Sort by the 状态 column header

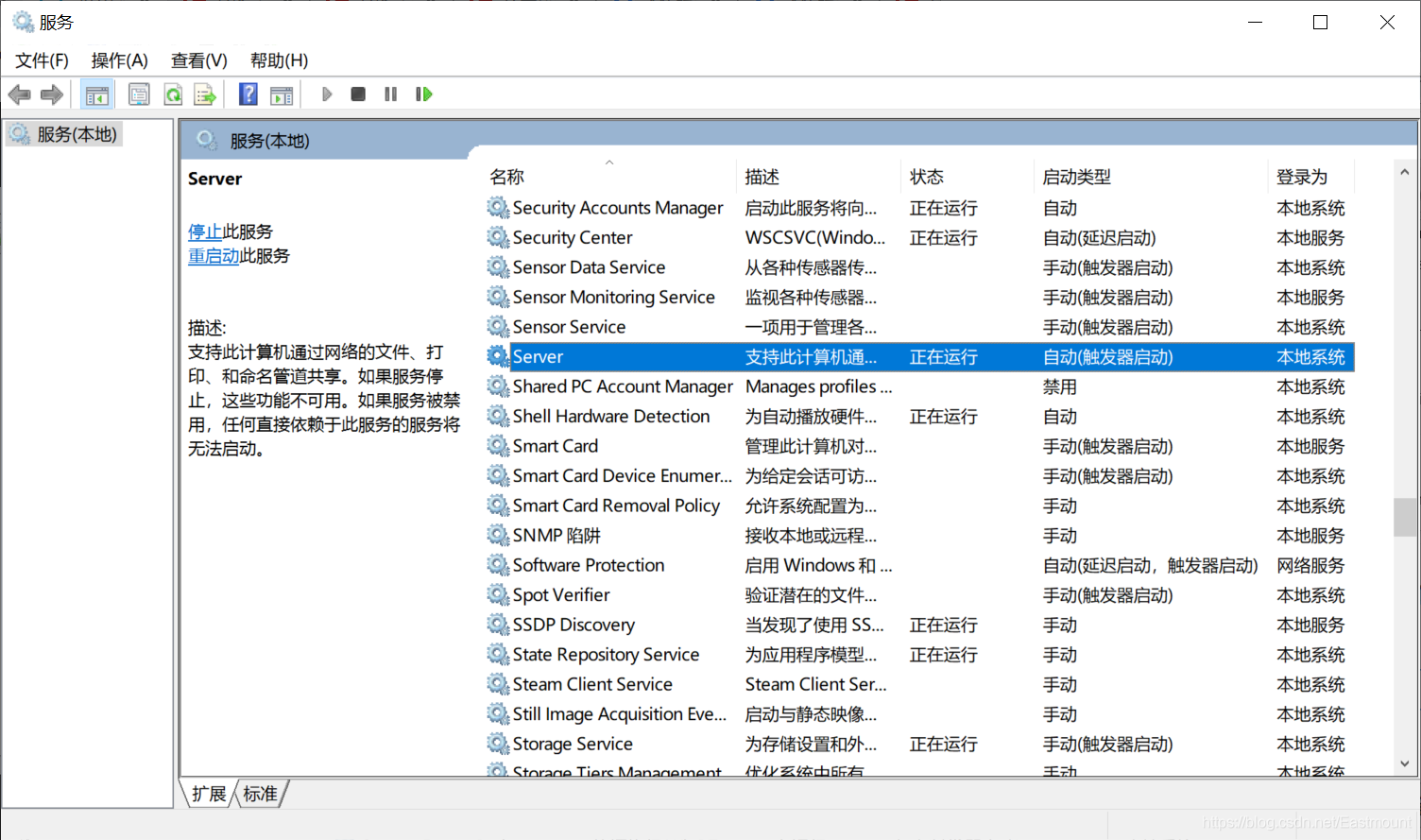(x=967, y=177)
